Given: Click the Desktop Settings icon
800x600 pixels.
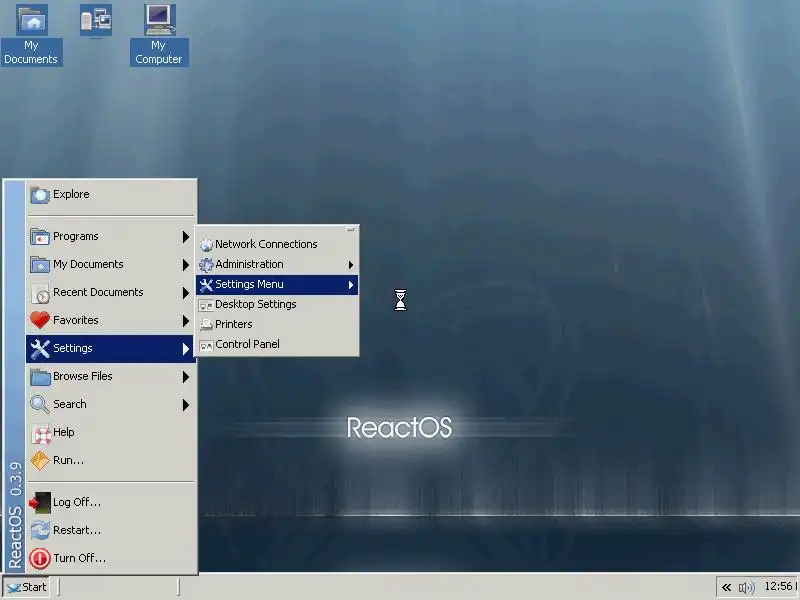Looking at the screenshot, I should point(206,305).
